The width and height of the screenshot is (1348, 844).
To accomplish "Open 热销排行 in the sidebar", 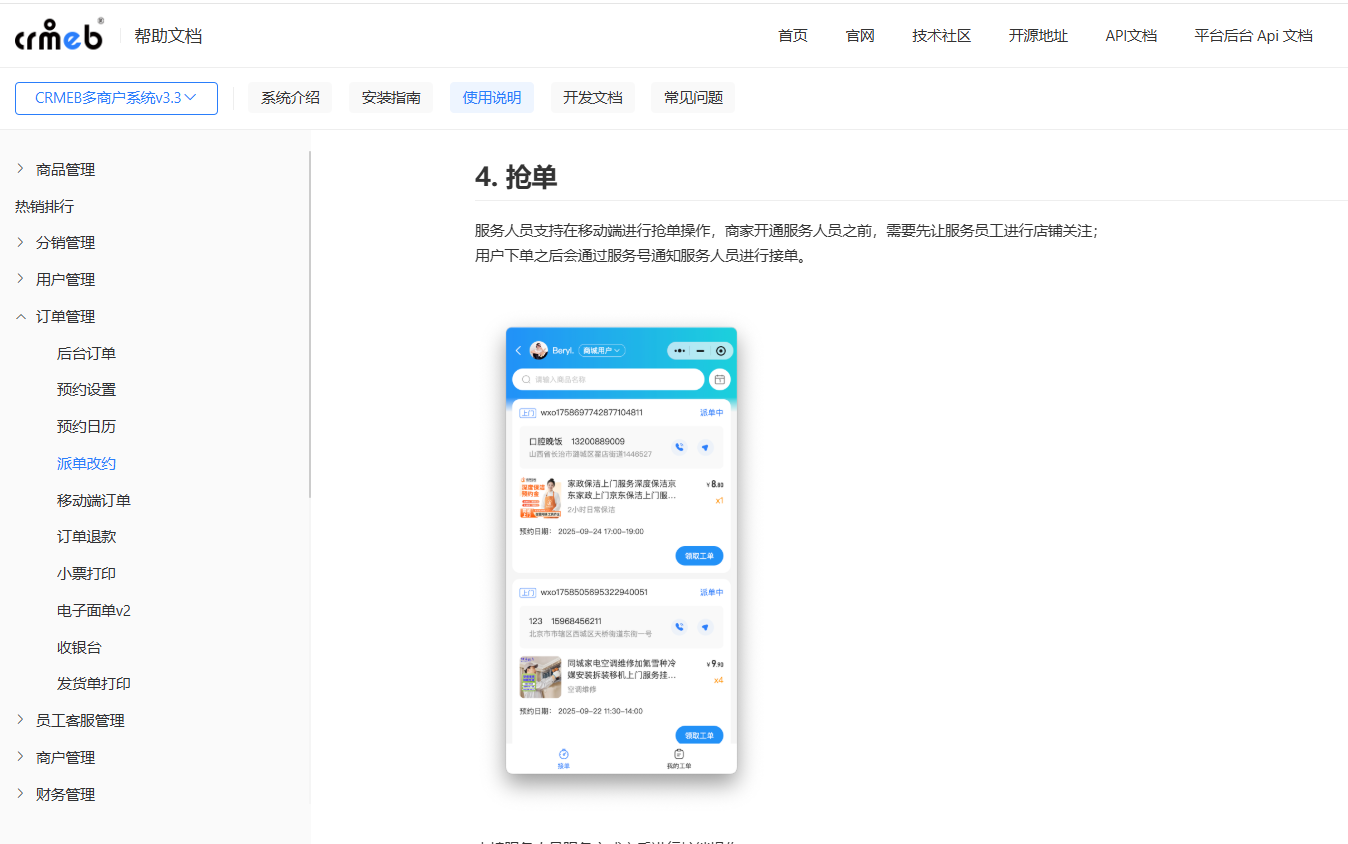I will click(x=44, y=207).
